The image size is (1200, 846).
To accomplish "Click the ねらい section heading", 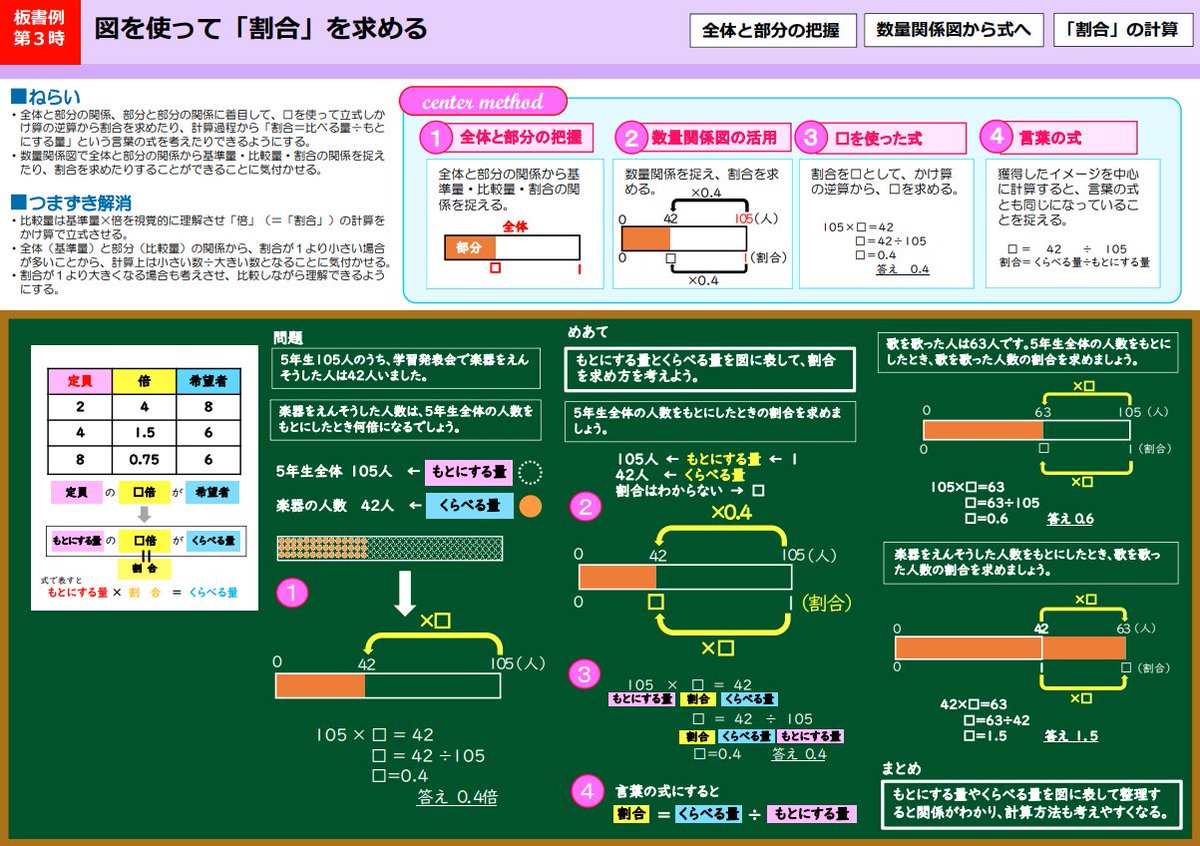I will [x=45, y=97].
